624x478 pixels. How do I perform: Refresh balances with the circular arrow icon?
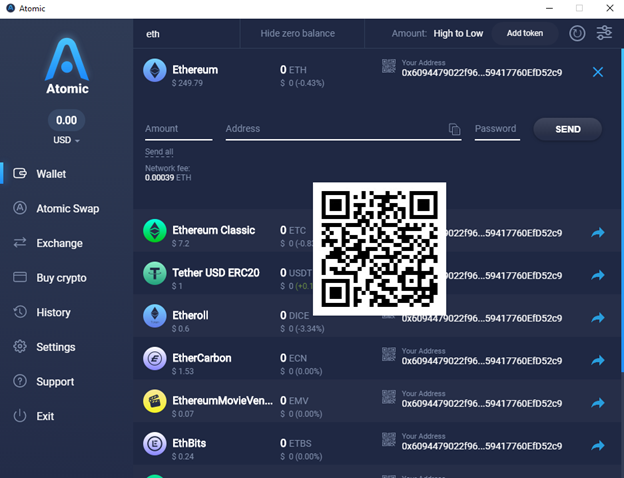click(577, 33)
